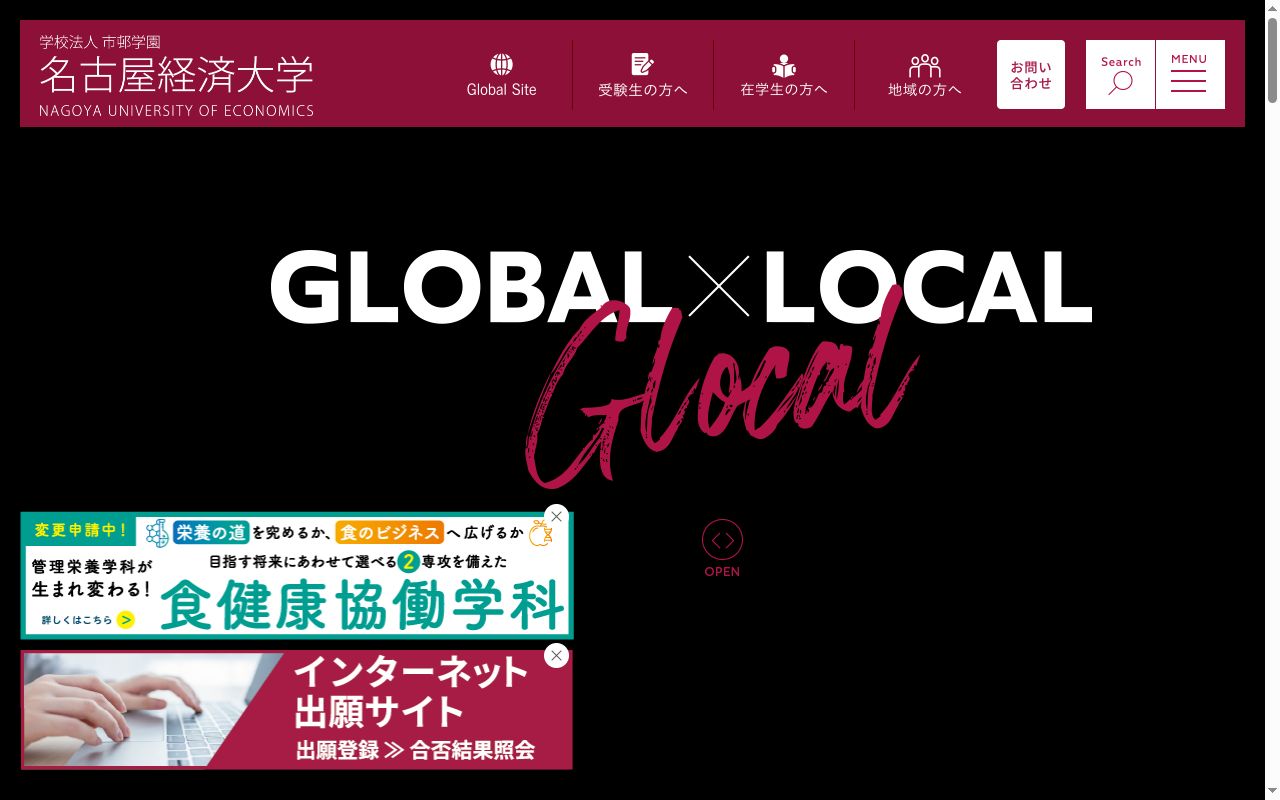Go to 名古屋経済大学 home logo
1280x800 pixels.
pyautogui.click(x=176, y=76)
